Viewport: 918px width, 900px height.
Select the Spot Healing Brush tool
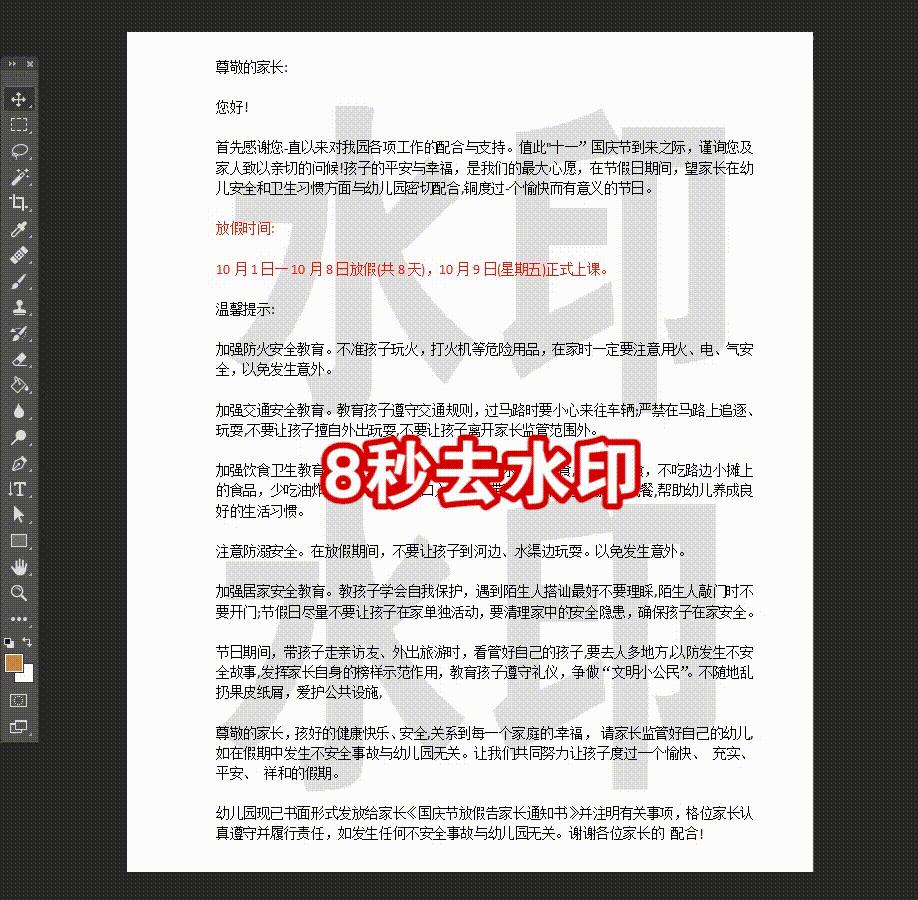pos(18,256)
